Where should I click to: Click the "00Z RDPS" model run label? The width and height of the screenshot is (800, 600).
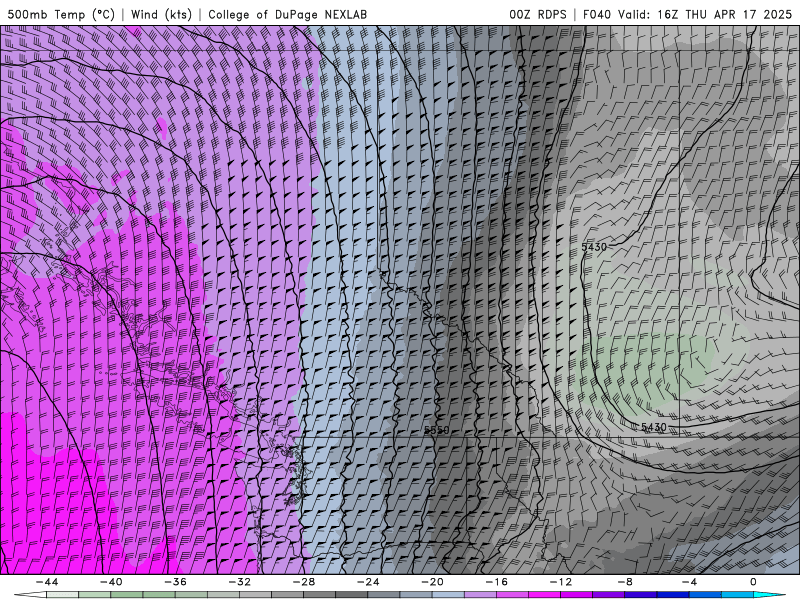pyautogui.click(x=537, y=14)
